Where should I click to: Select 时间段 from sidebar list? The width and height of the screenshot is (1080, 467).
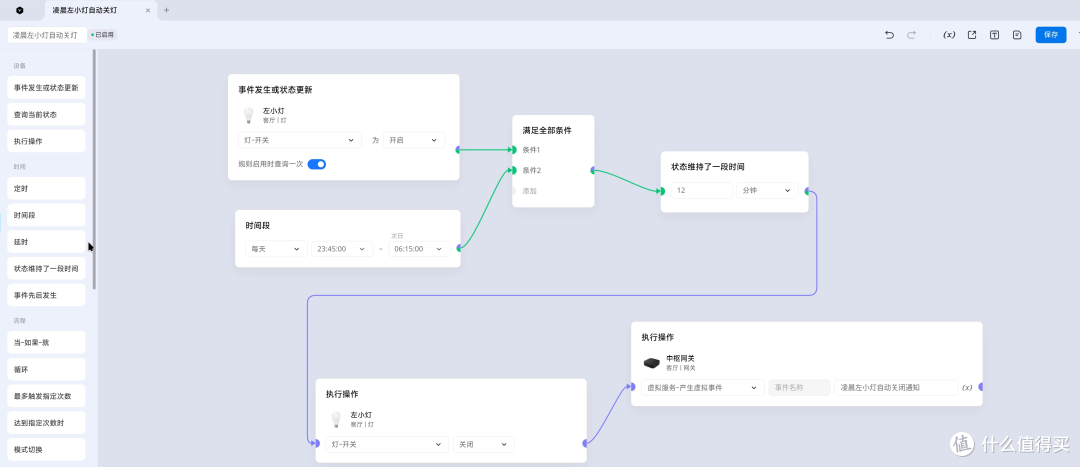pos(46,215)
